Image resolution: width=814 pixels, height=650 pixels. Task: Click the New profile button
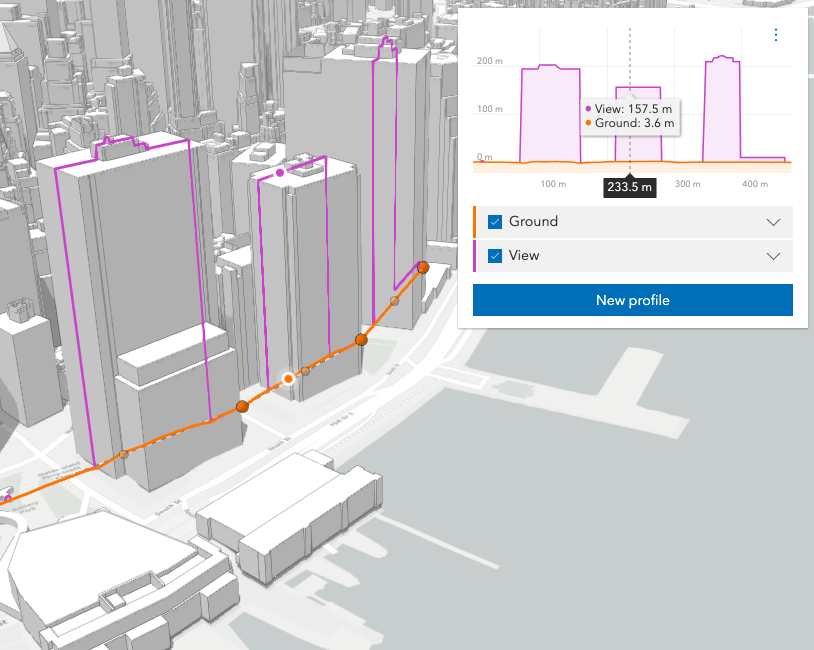coord(632,300)
